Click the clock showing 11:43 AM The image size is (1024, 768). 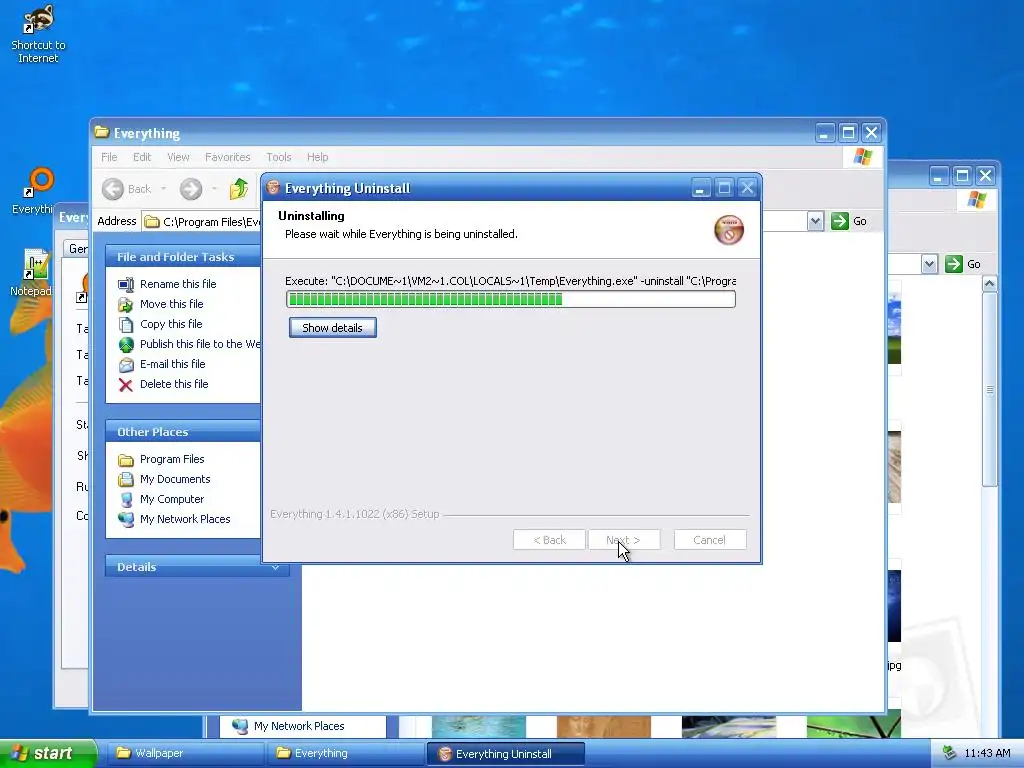pos(987,754)
